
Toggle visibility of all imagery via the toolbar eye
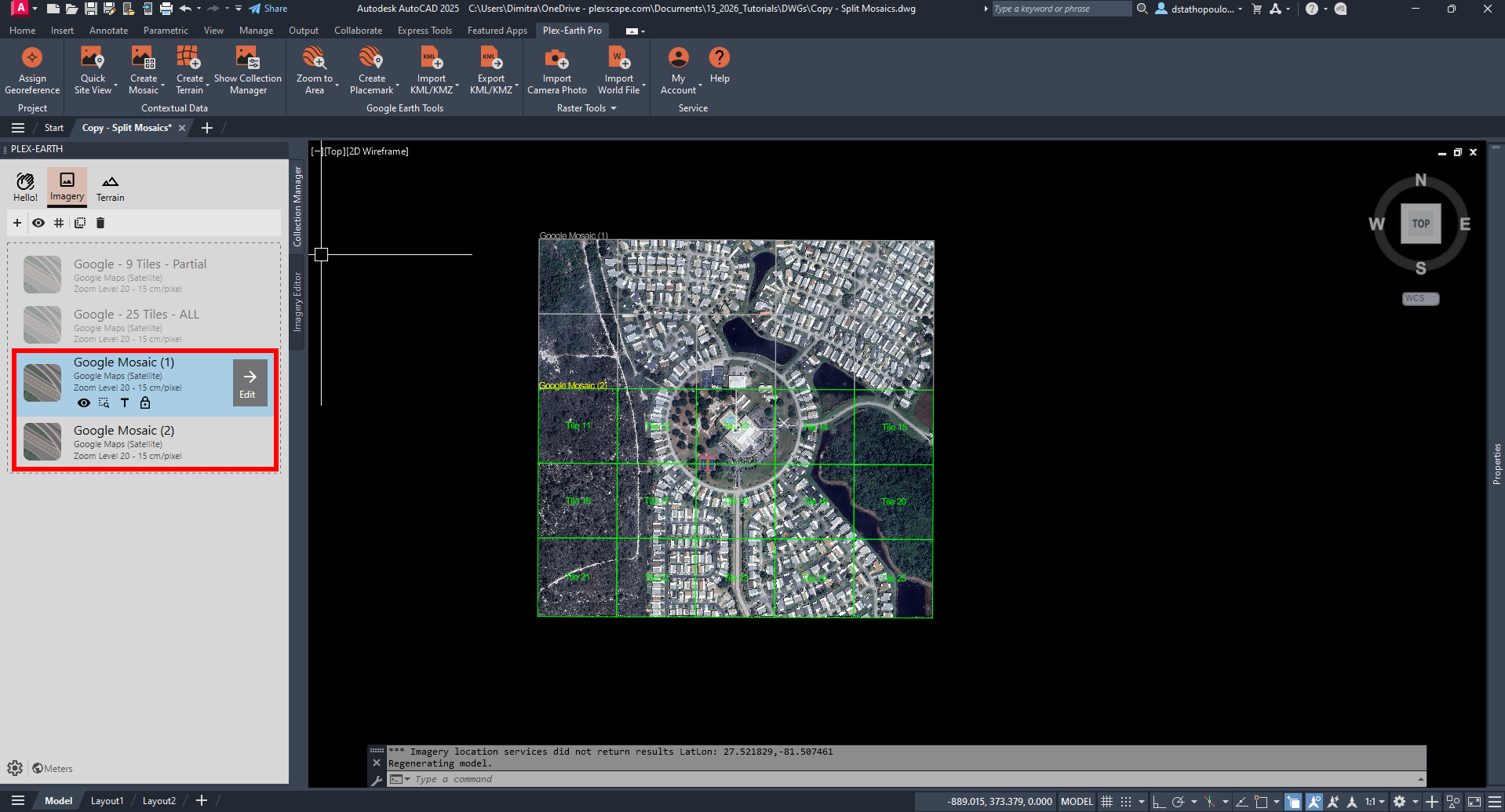coord(38,223)
